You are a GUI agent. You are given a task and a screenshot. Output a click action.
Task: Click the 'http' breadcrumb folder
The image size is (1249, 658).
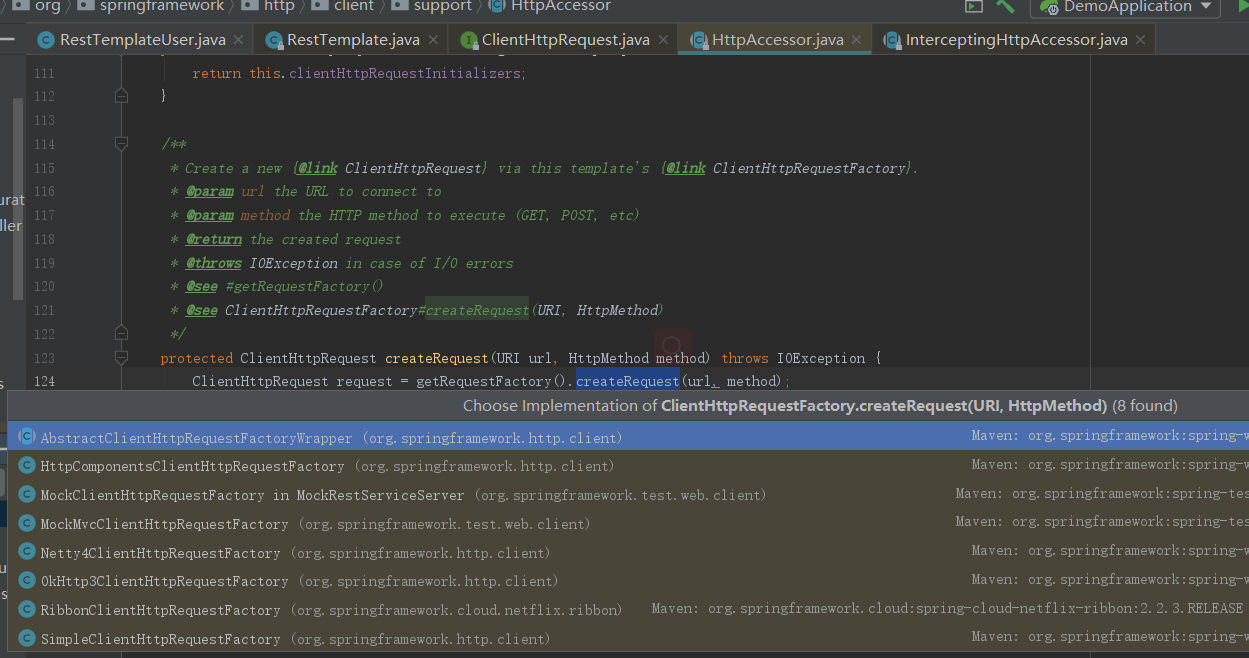(279, 6)
